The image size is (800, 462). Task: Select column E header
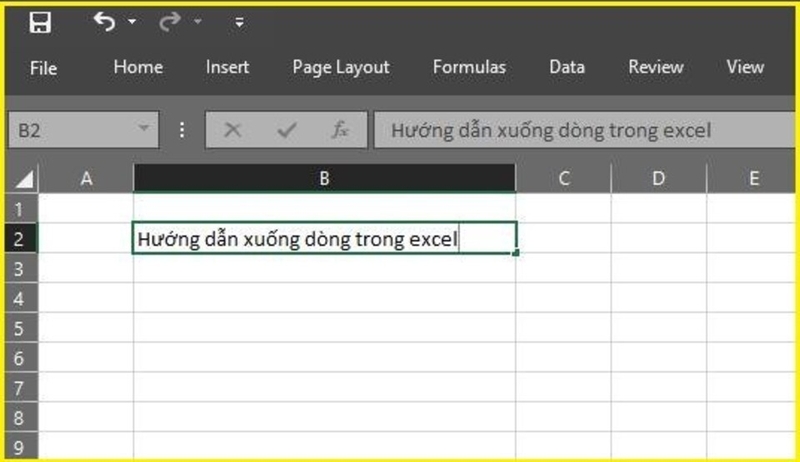tap(751, 178)
